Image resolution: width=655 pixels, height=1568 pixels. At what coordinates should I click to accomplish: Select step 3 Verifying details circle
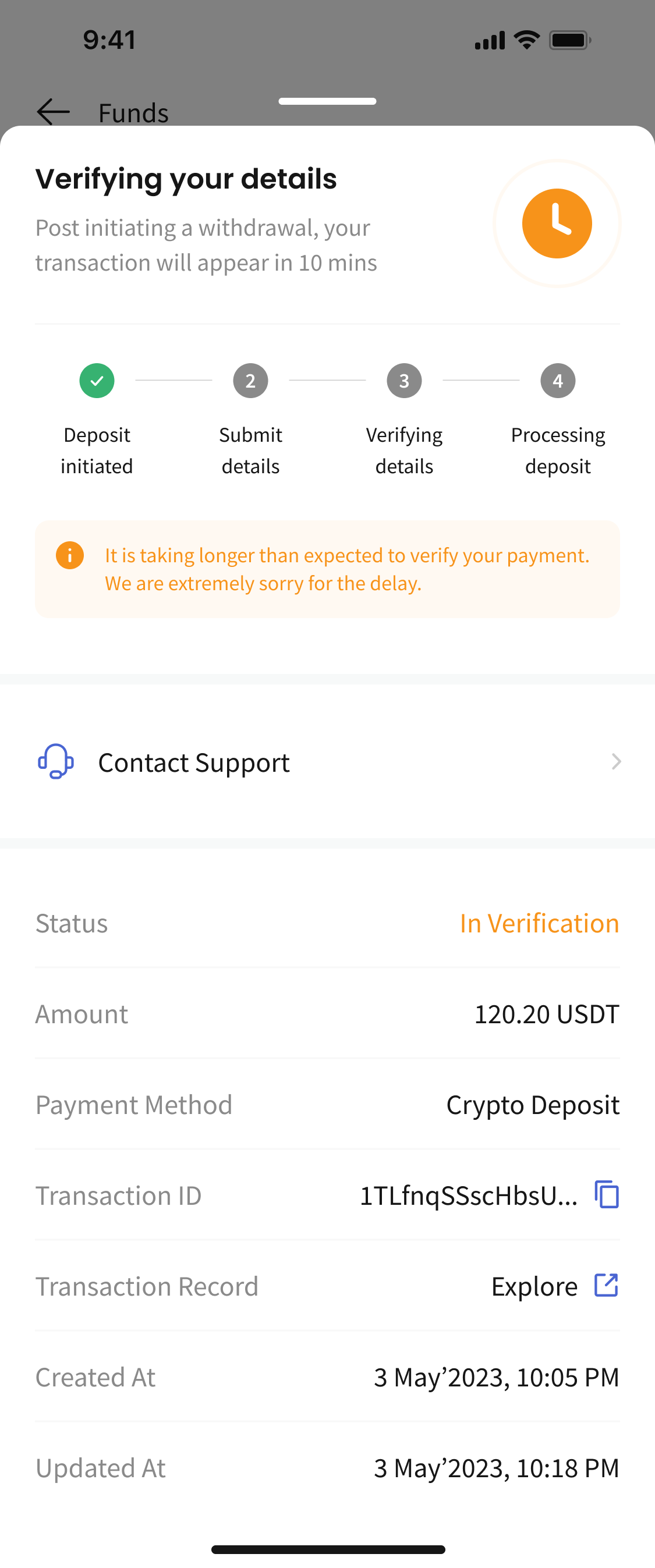pyautogui.click(x=404, y=381)
